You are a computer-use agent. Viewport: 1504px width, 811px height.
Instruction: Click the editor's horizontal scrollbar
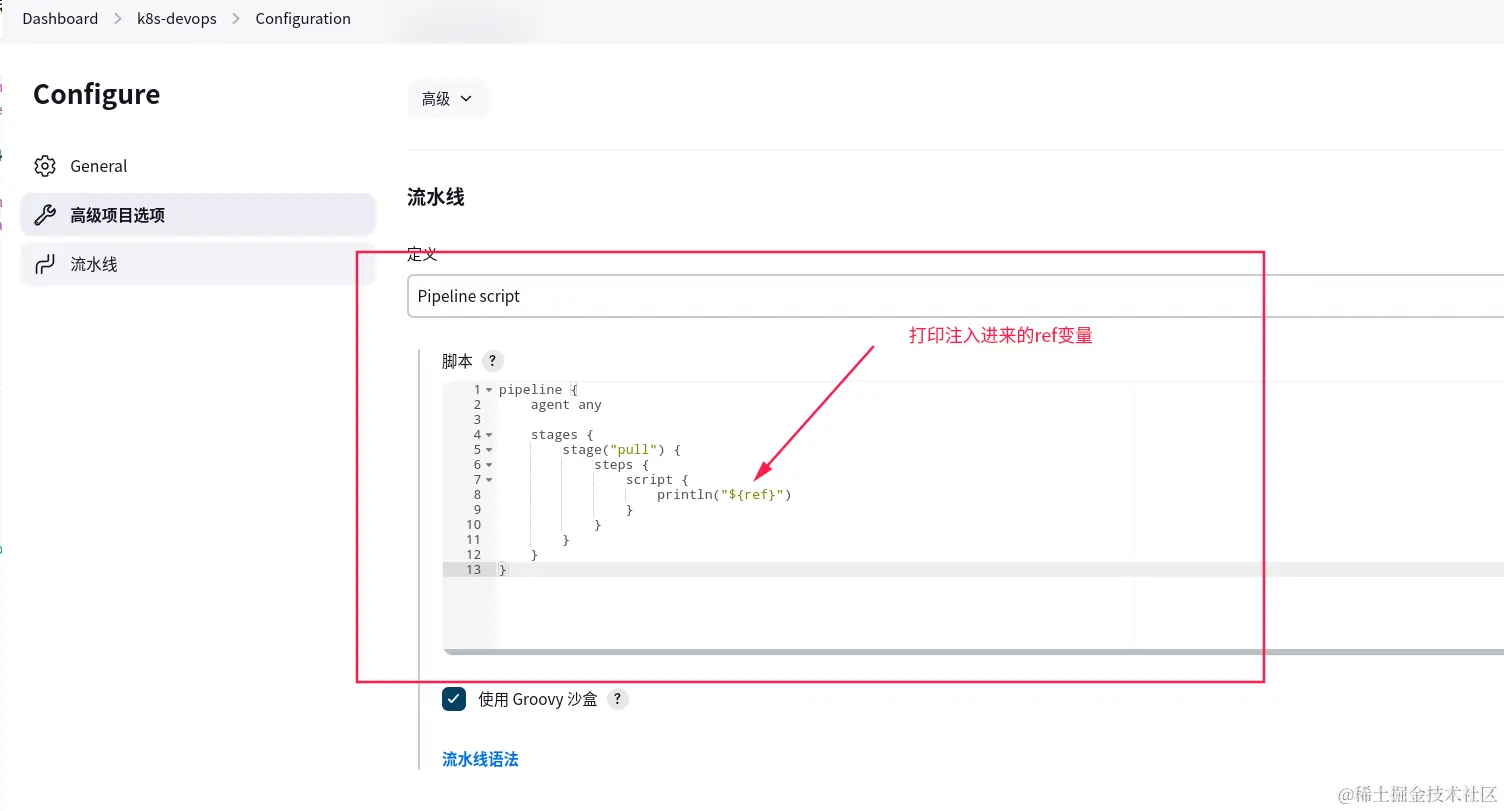click(972, 652)
